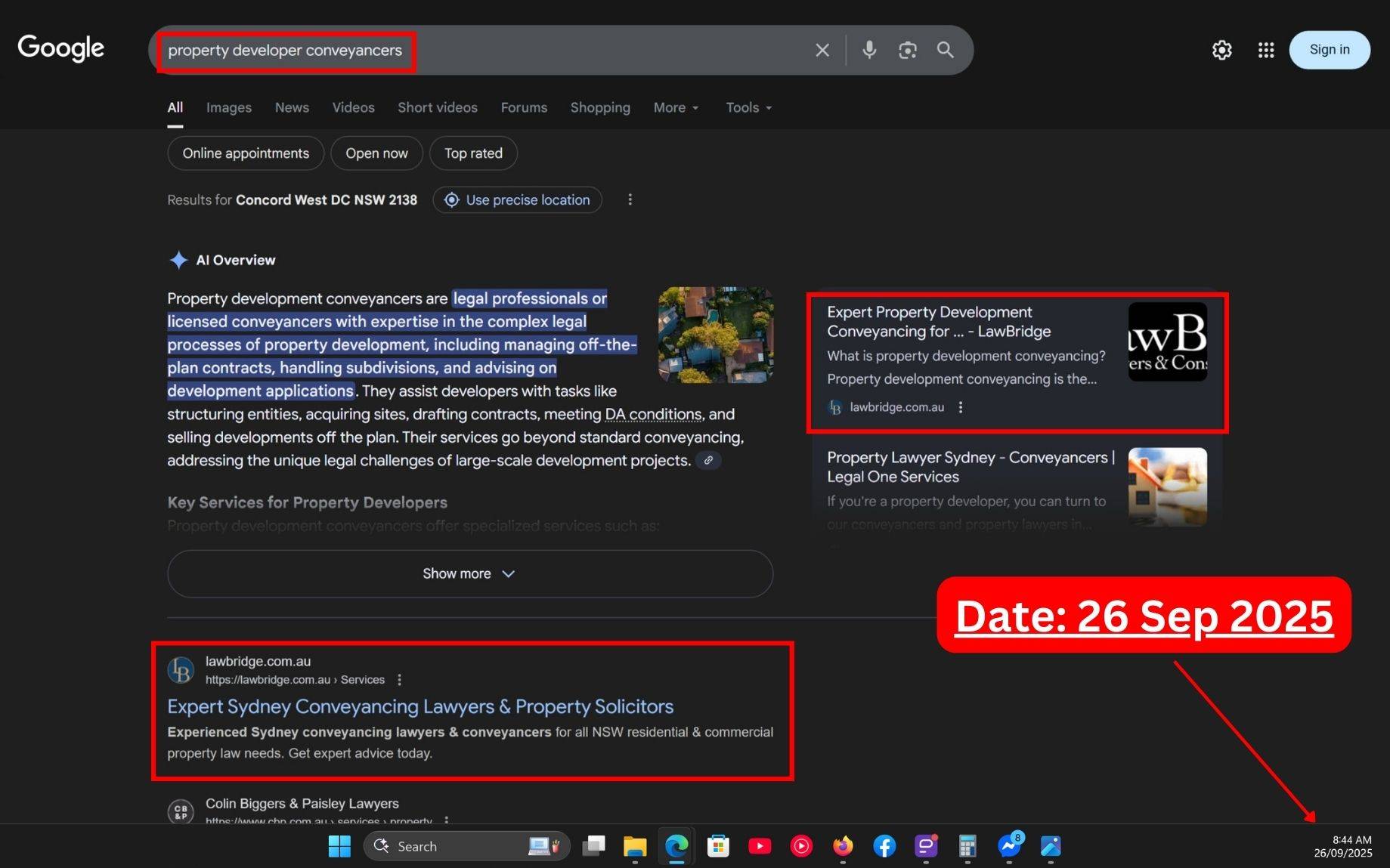
Task: Open Microsoft Edge from the taskbar
Action: tap(676, 846)
